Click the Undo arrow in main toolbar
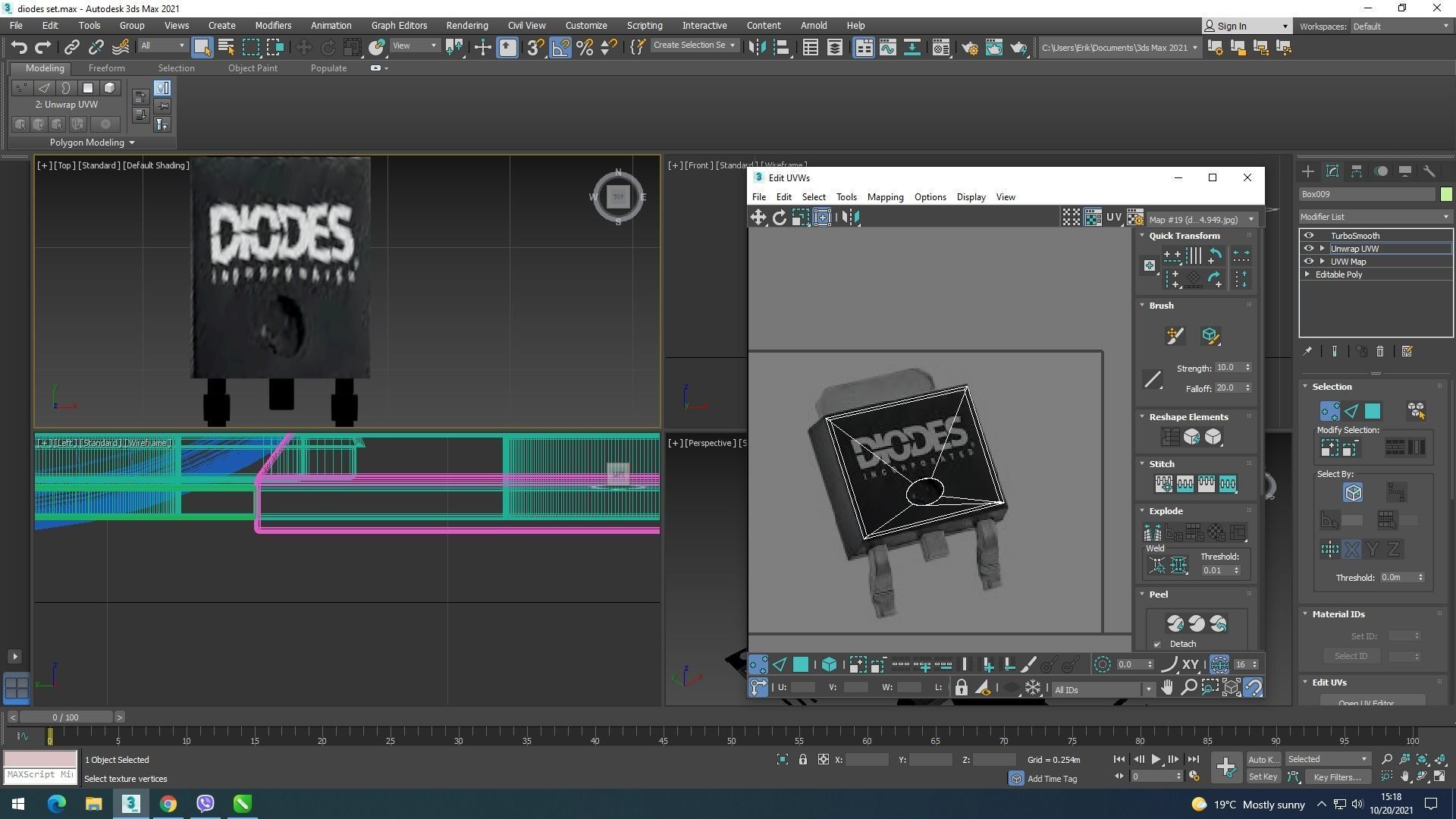 [19, 47]
